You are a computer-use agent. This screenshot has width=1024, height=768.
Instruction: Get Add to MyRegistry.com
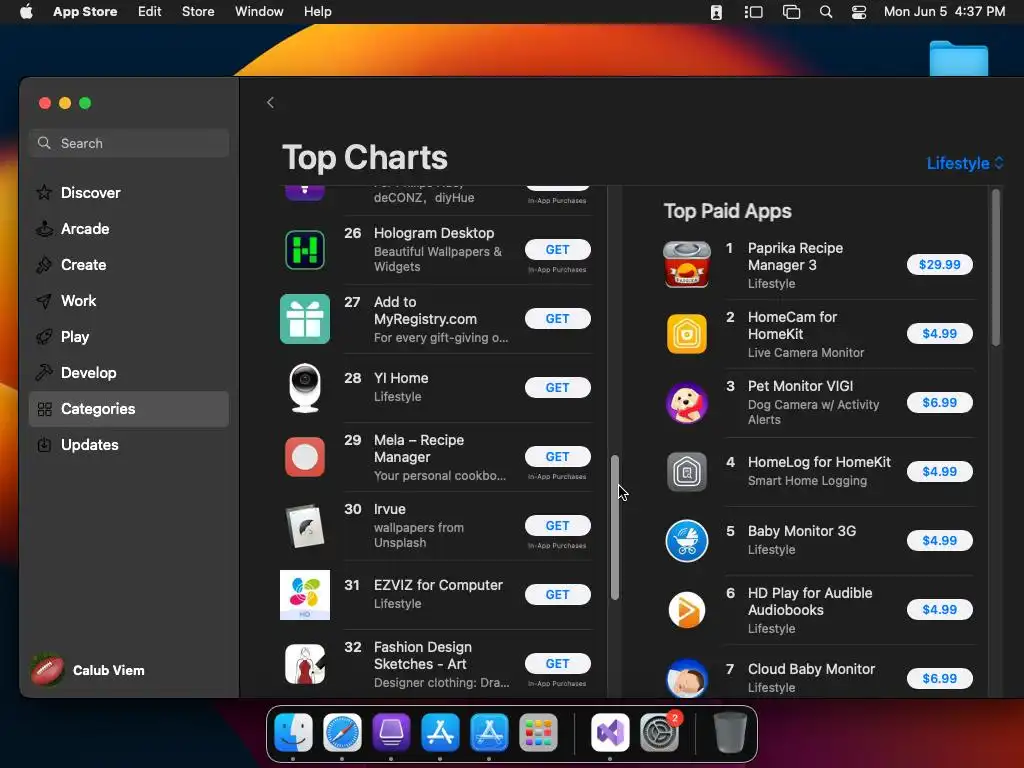[x=558, y=319]
